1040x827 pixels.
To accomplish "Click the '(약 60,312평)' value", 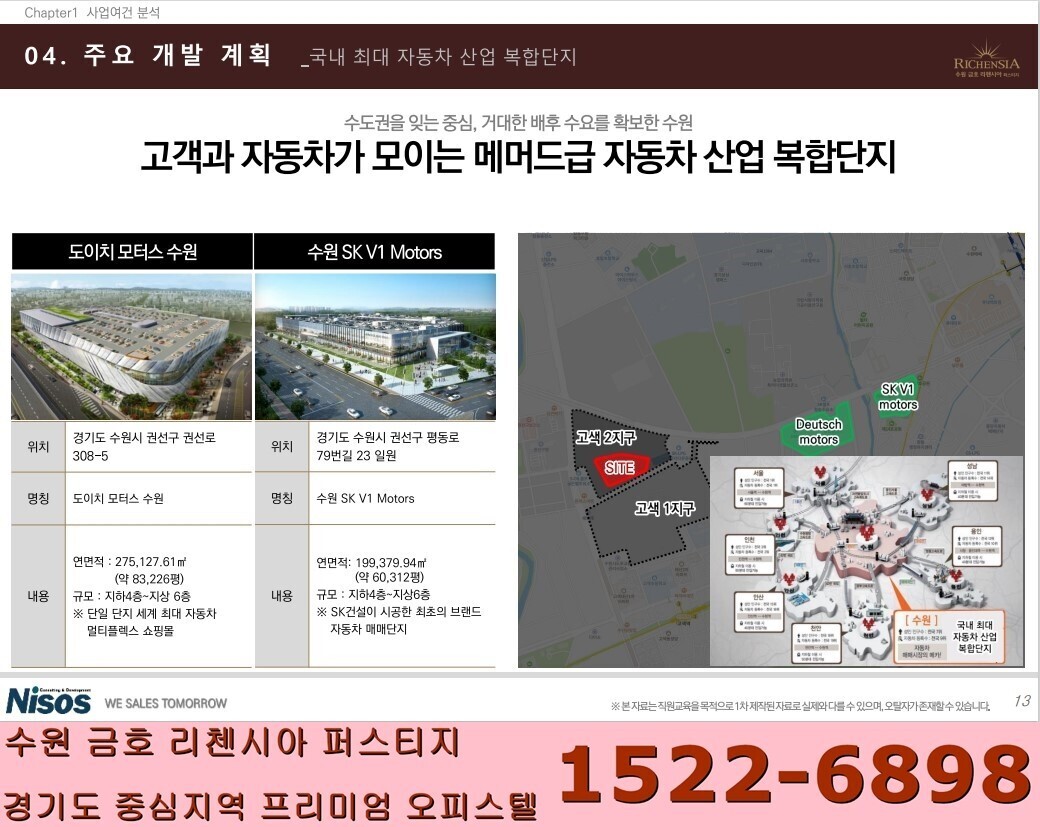I will click(x=389, y=578).
